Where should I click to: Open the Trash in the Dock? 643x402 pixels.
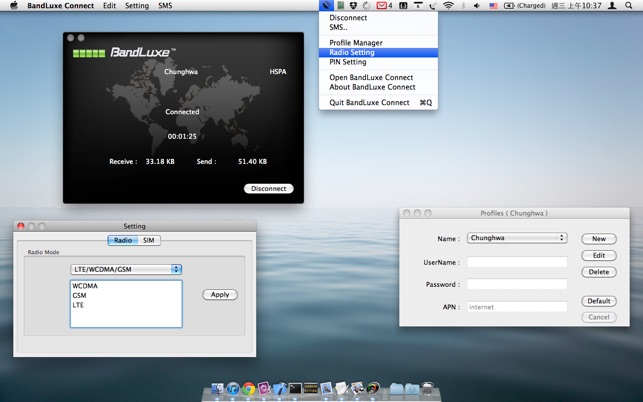[427, 388]
